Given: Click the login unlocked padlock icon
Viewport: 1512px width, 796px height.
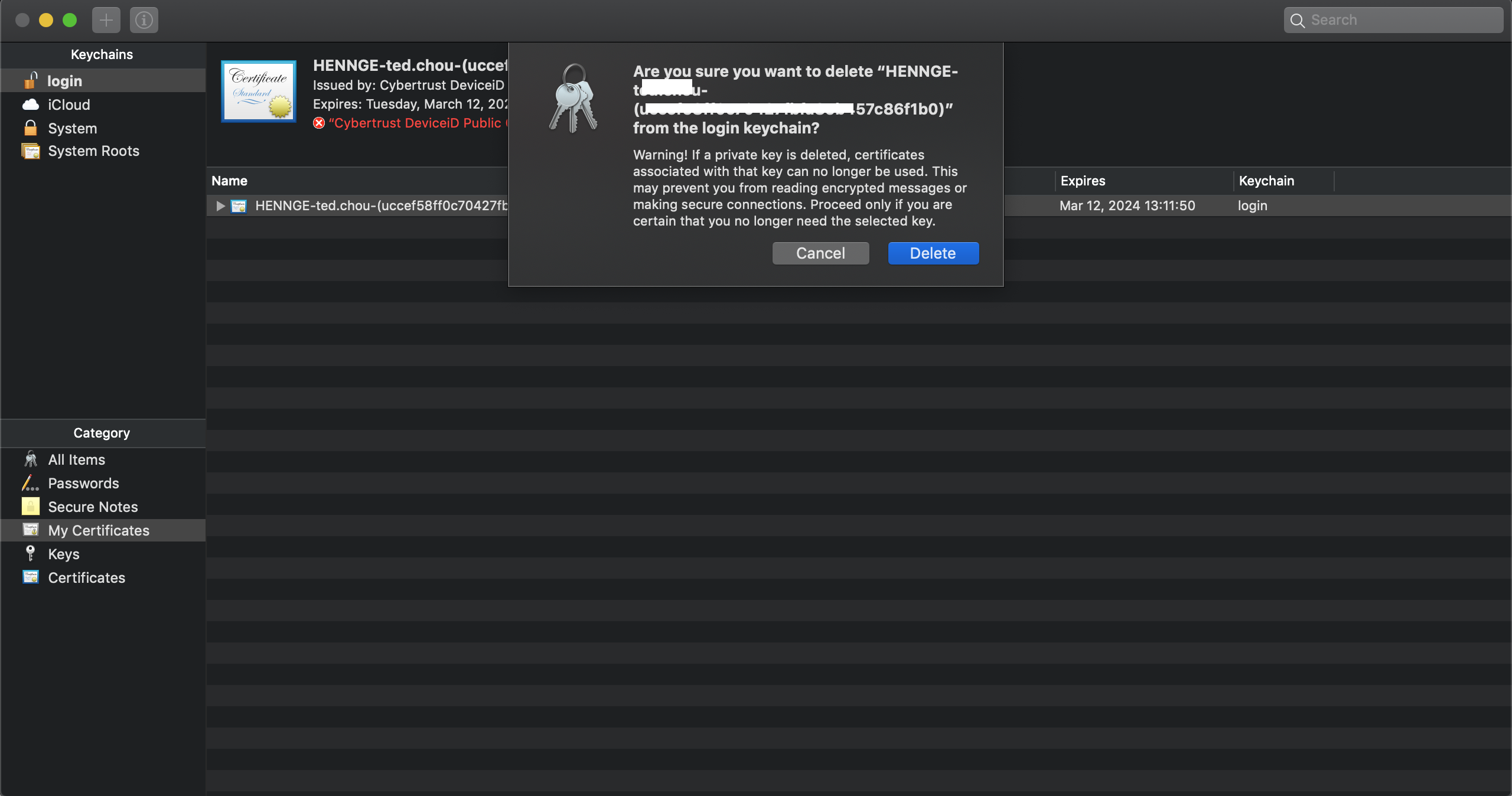Looking at the screenshot, I should click(x=31, y=80).
